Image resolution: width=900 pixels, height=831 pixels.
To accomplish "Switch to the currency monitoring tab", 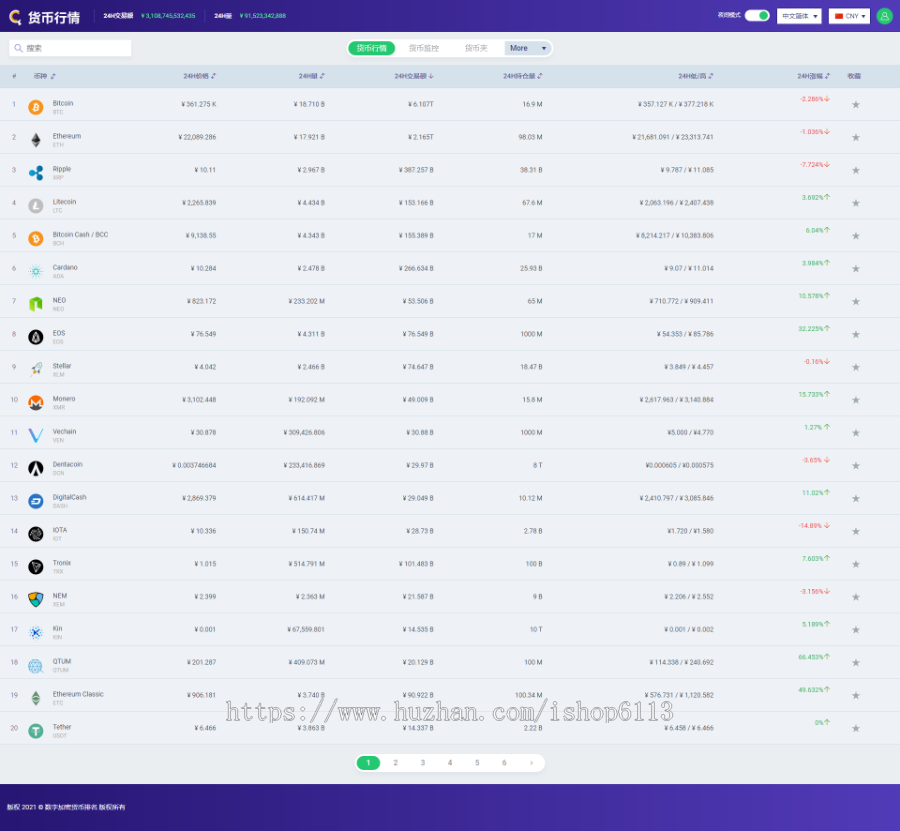I will (x=424, y=48).
